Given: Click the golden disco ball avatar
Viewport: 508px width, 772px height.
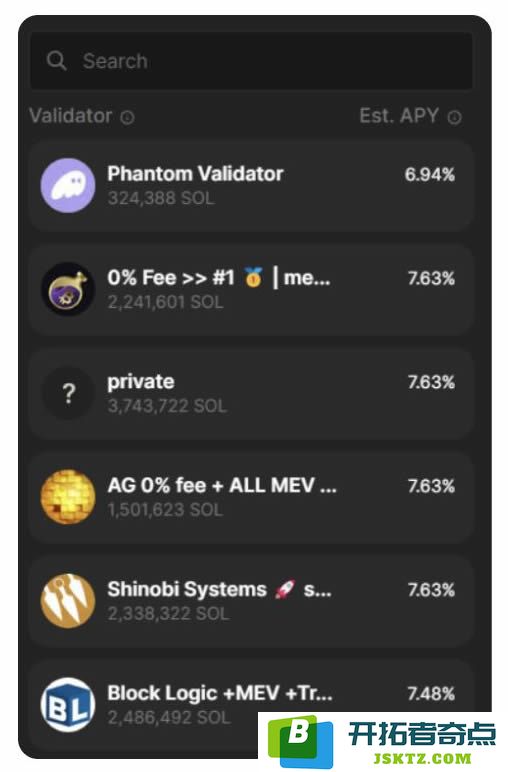Looking at the screenshot, I should coord(67,497).
